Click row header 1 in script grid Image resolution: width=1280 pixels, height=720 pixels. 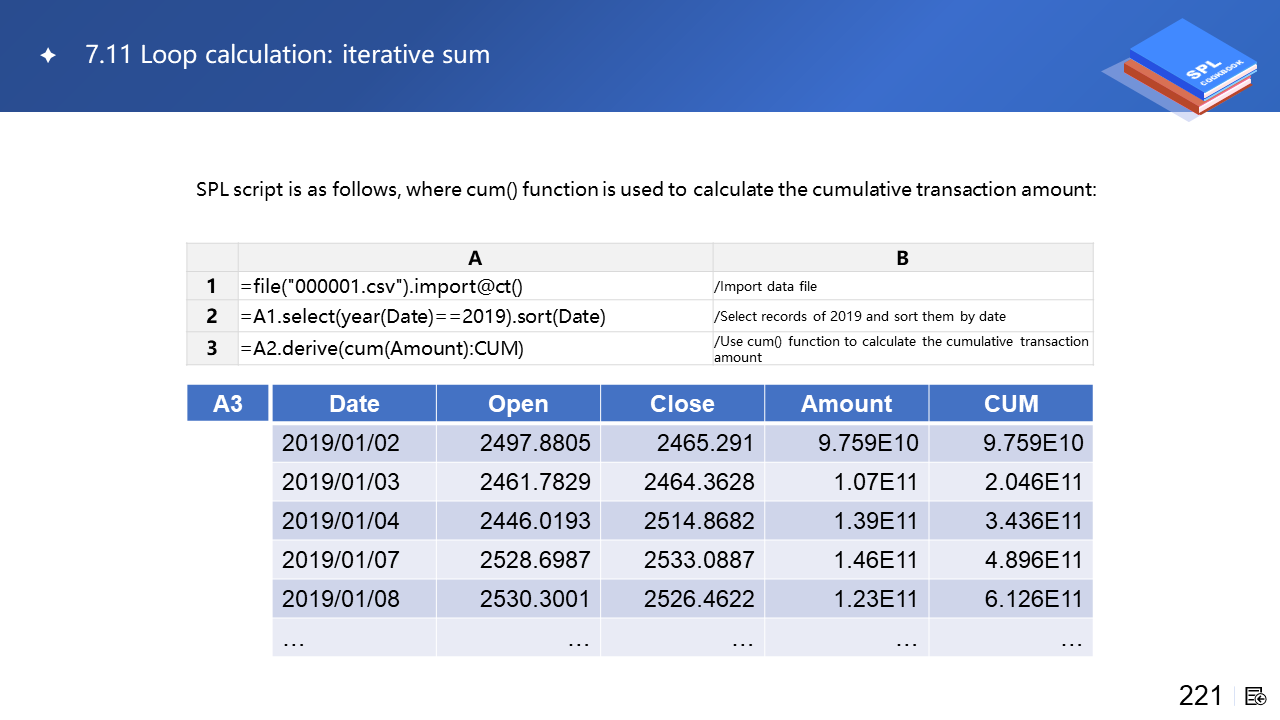pos(212,287)
